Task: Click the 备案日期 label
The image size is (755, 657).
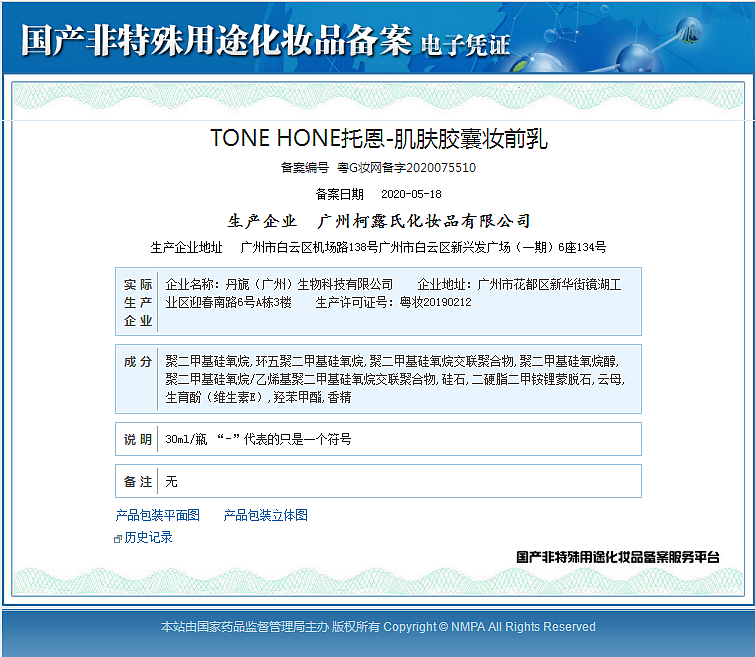Action: pos(339,194)
